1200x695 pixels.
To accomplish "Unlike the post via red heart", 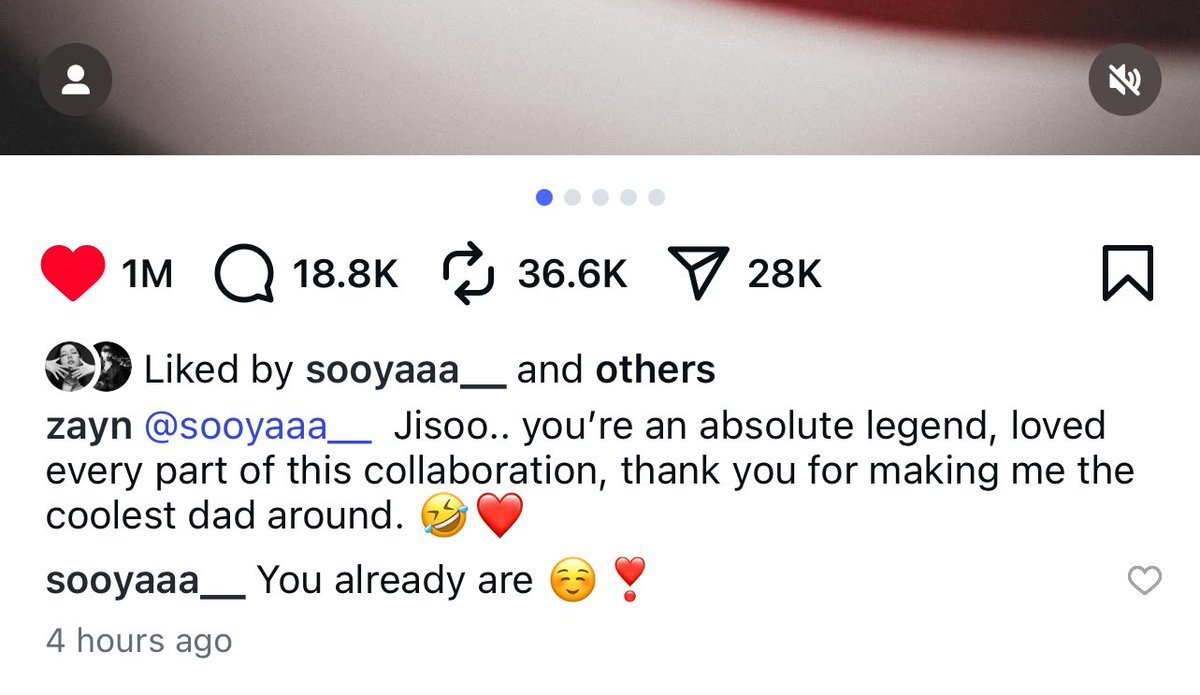I will pos(73,273).
